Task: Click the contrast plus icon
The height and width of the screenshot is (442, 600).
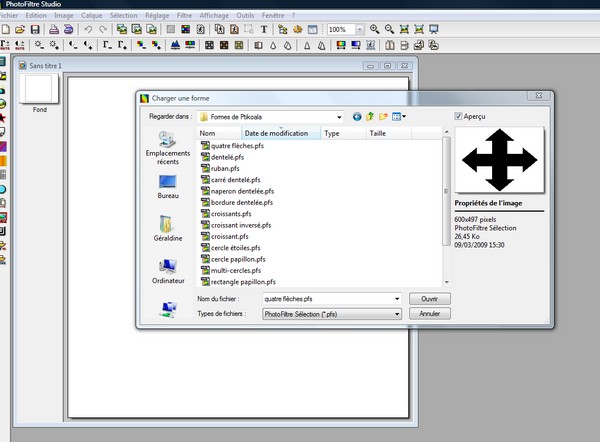Action: click(x=88, y=45)
